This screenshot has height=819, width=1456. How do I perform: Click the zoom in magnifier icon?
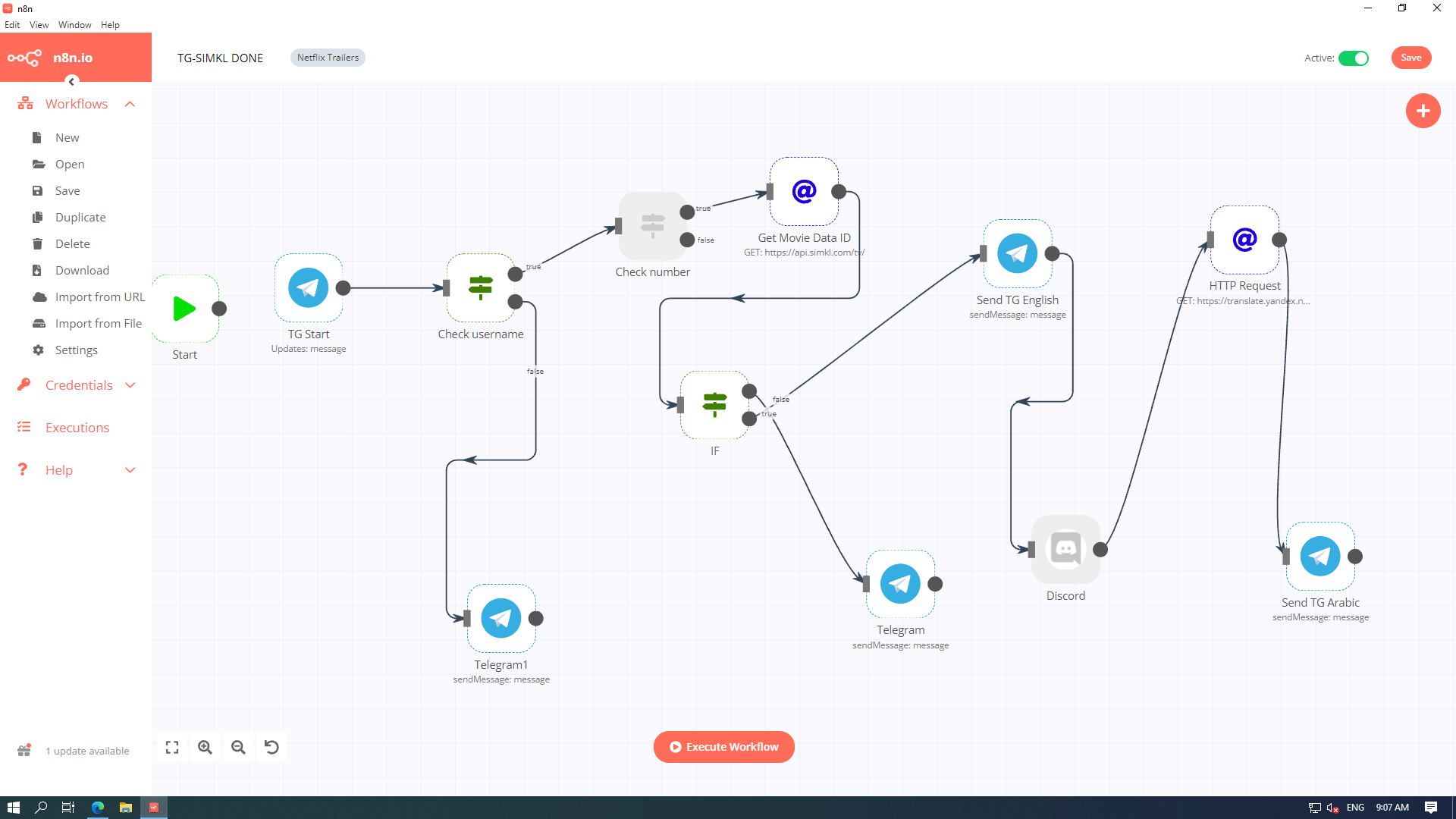click(x=205, y=747)
